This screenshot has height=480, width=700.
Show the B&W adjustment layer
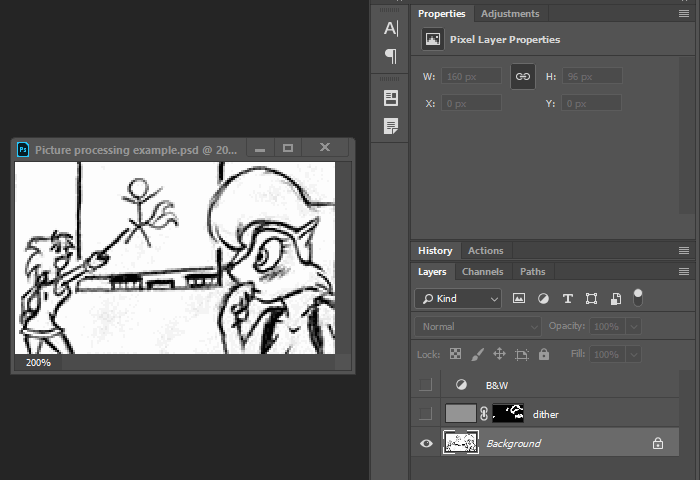click(427, 384)
